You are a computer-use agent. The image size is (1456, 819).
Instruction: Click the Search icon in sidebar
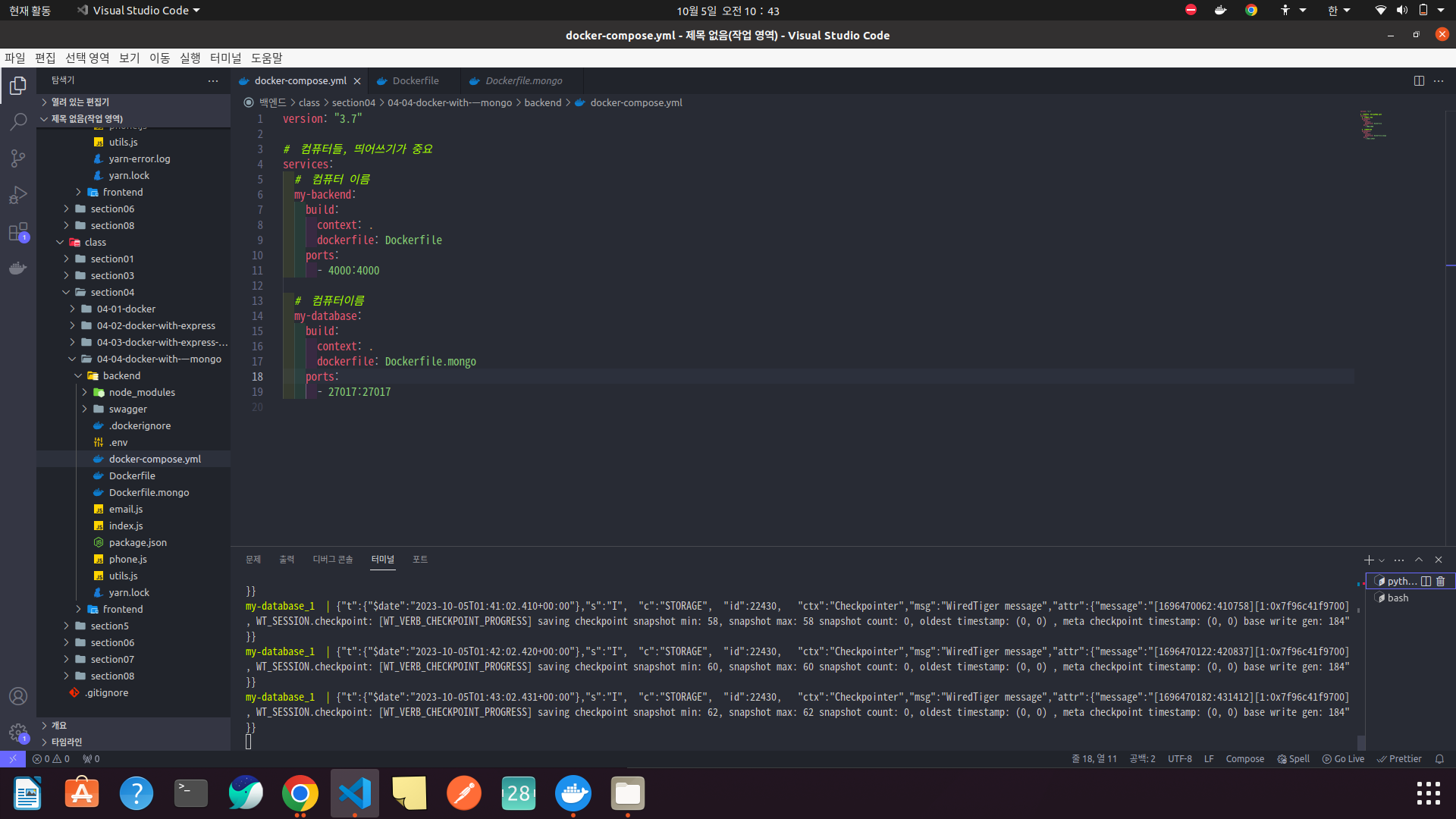point(18,120)
